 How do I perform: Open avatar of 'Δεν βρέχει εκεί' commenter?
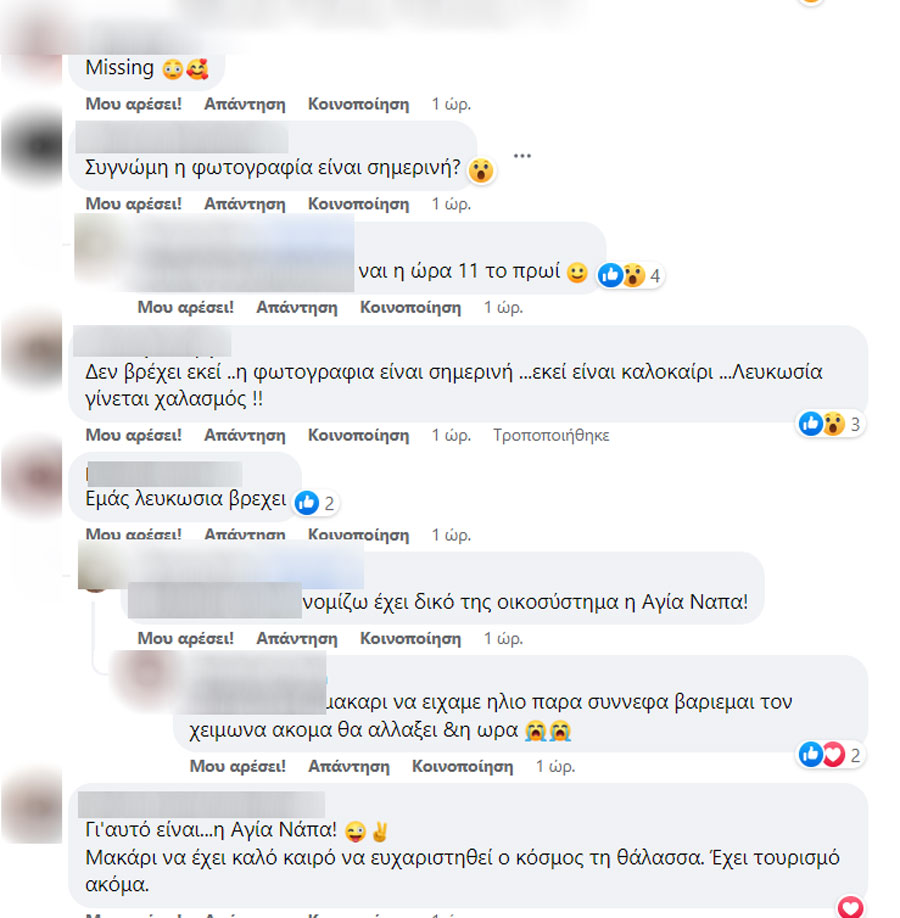coord(32,350)
